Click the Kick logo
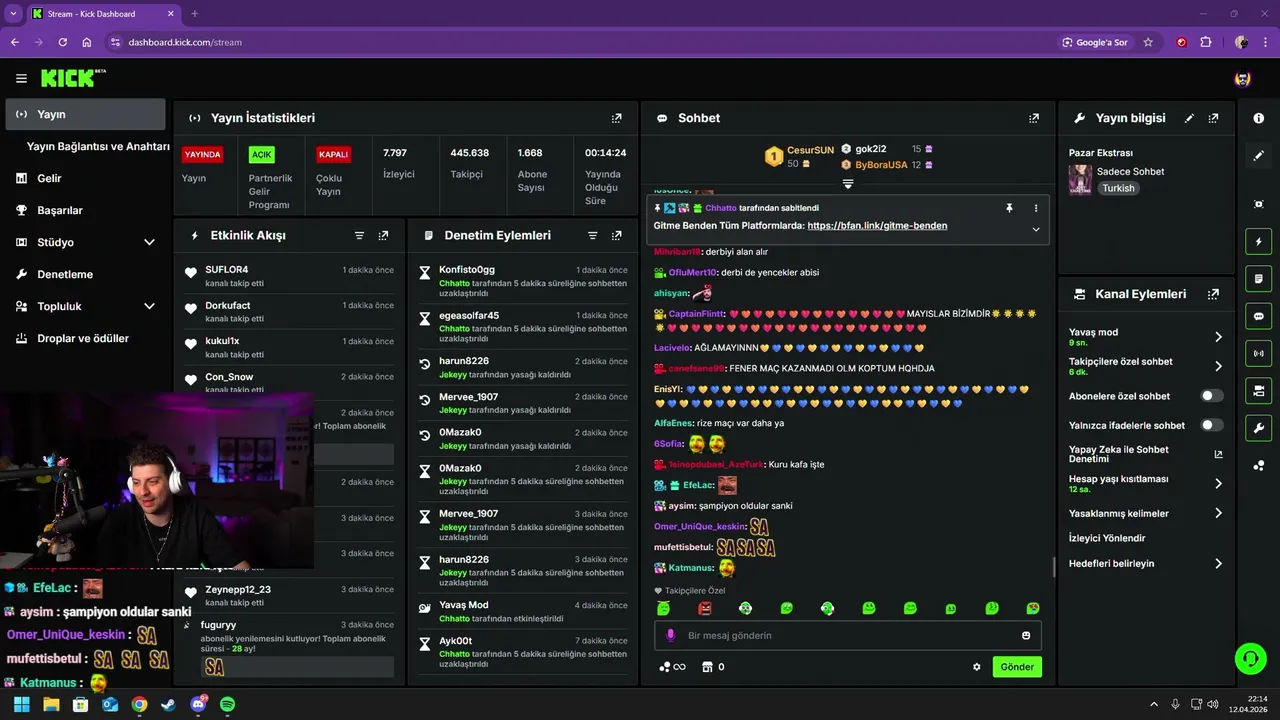 click(74, 78)
